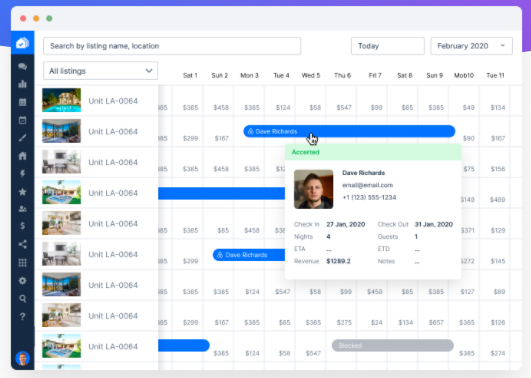Viewport: 531px width, 378px height.
Task: Click the home logo icon in sidebar
Action: coord(22,43)
